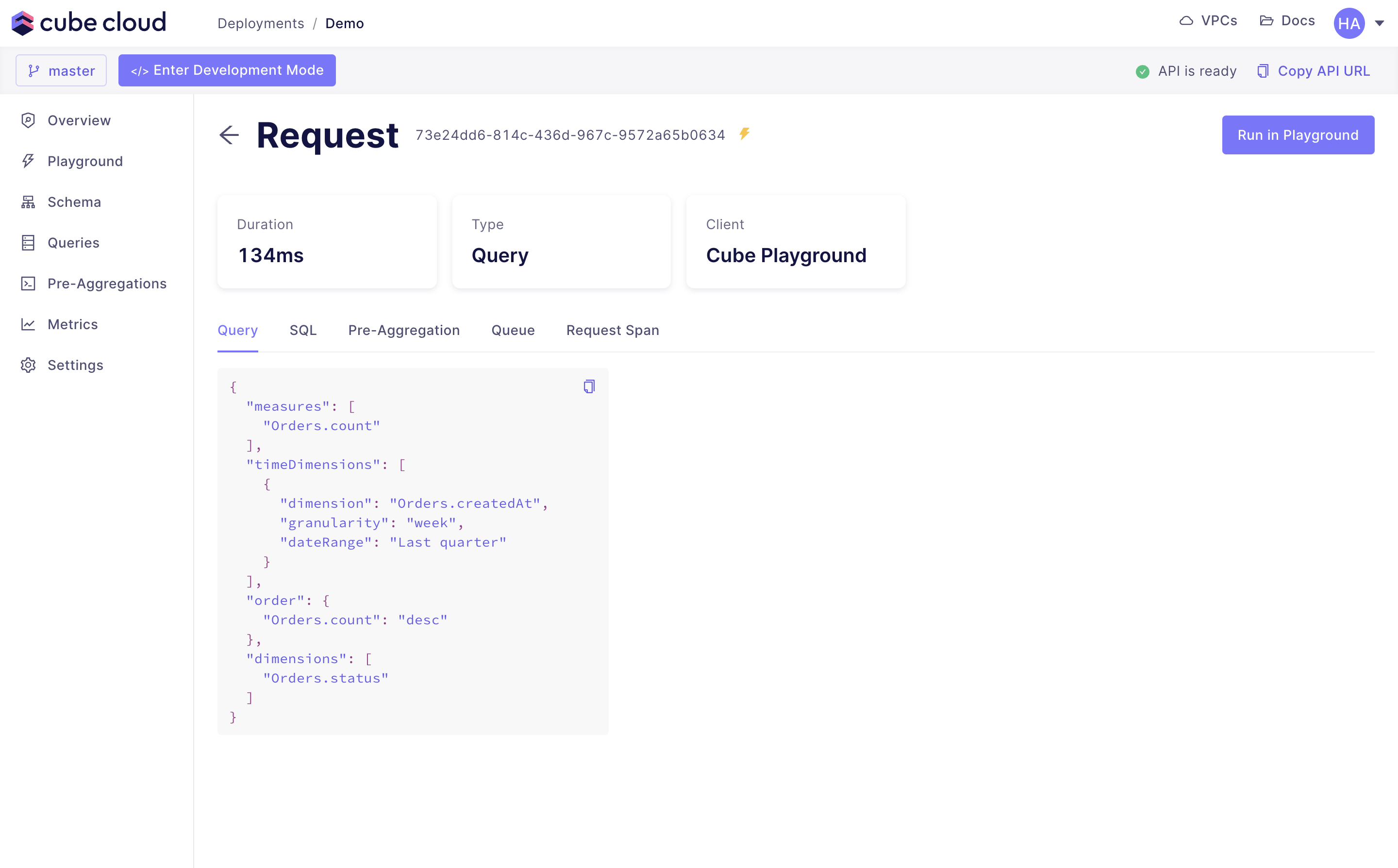The width and height of the screenshot is (1398, 868).
Task: Expand the user account dropdown beside HA avatar
Action: coord(1380,23)
